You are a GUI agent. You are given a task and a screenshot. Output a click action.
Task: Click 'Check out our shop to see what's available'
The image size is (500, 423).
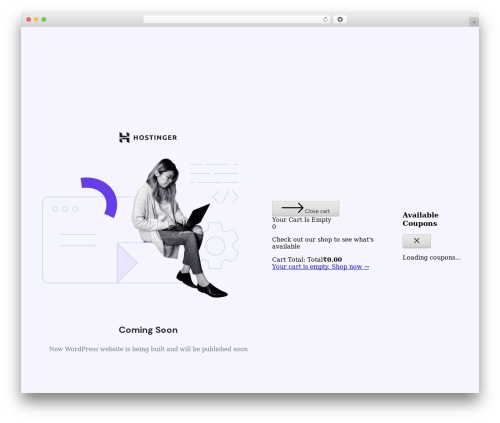pos(322,243)
